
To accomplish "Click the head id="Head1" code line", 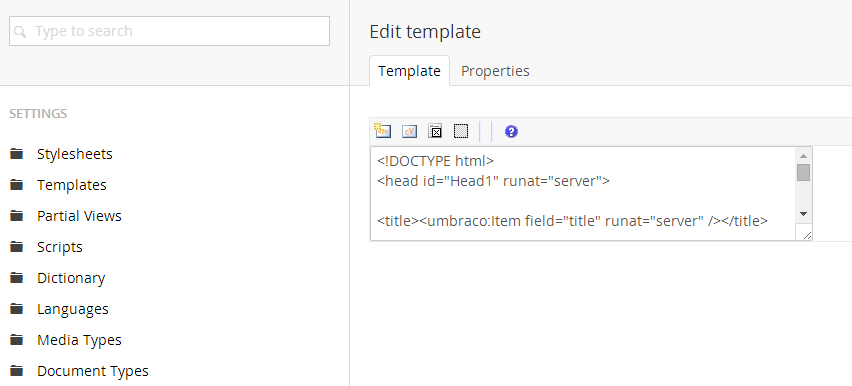I will click(493, 181).
